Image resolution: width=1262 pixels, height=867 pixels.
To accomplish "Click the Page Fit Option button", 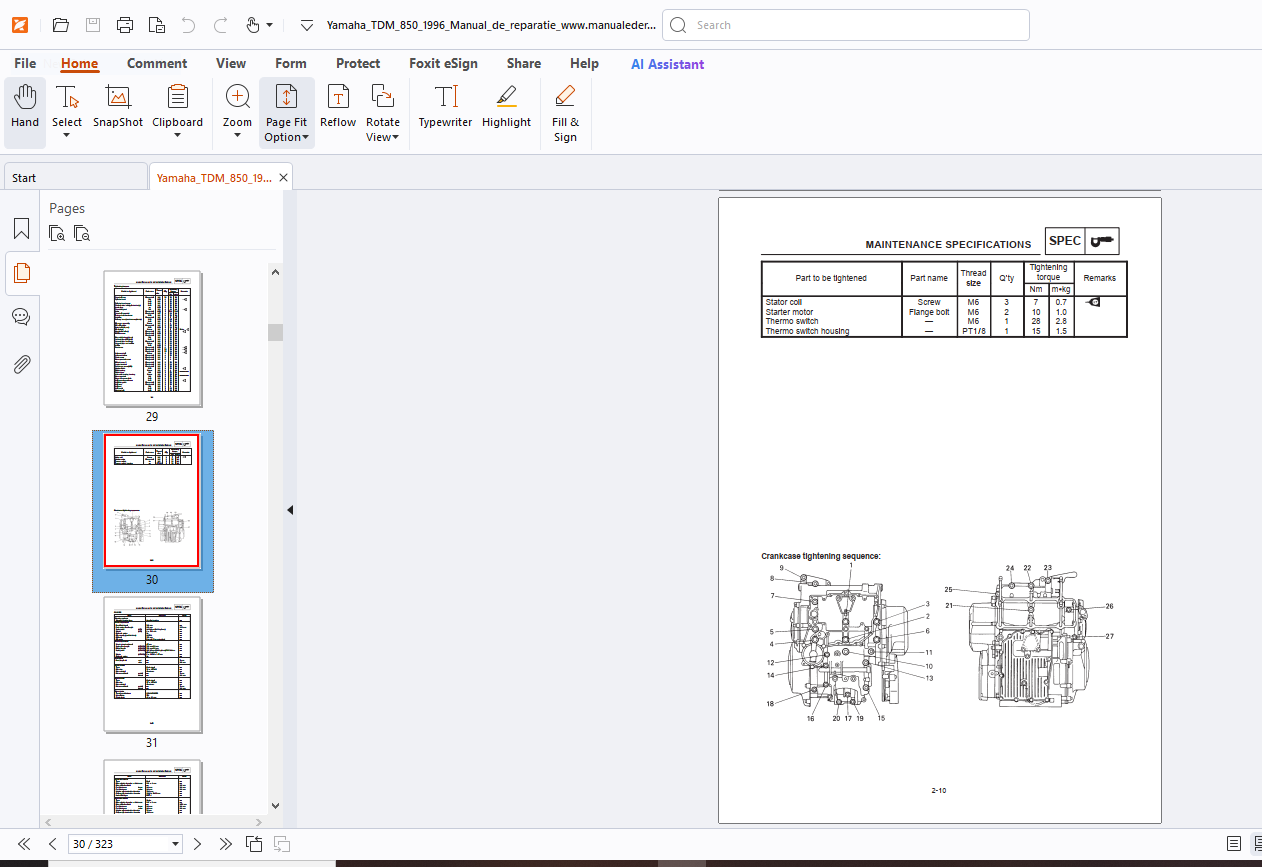I will (286, 113).
